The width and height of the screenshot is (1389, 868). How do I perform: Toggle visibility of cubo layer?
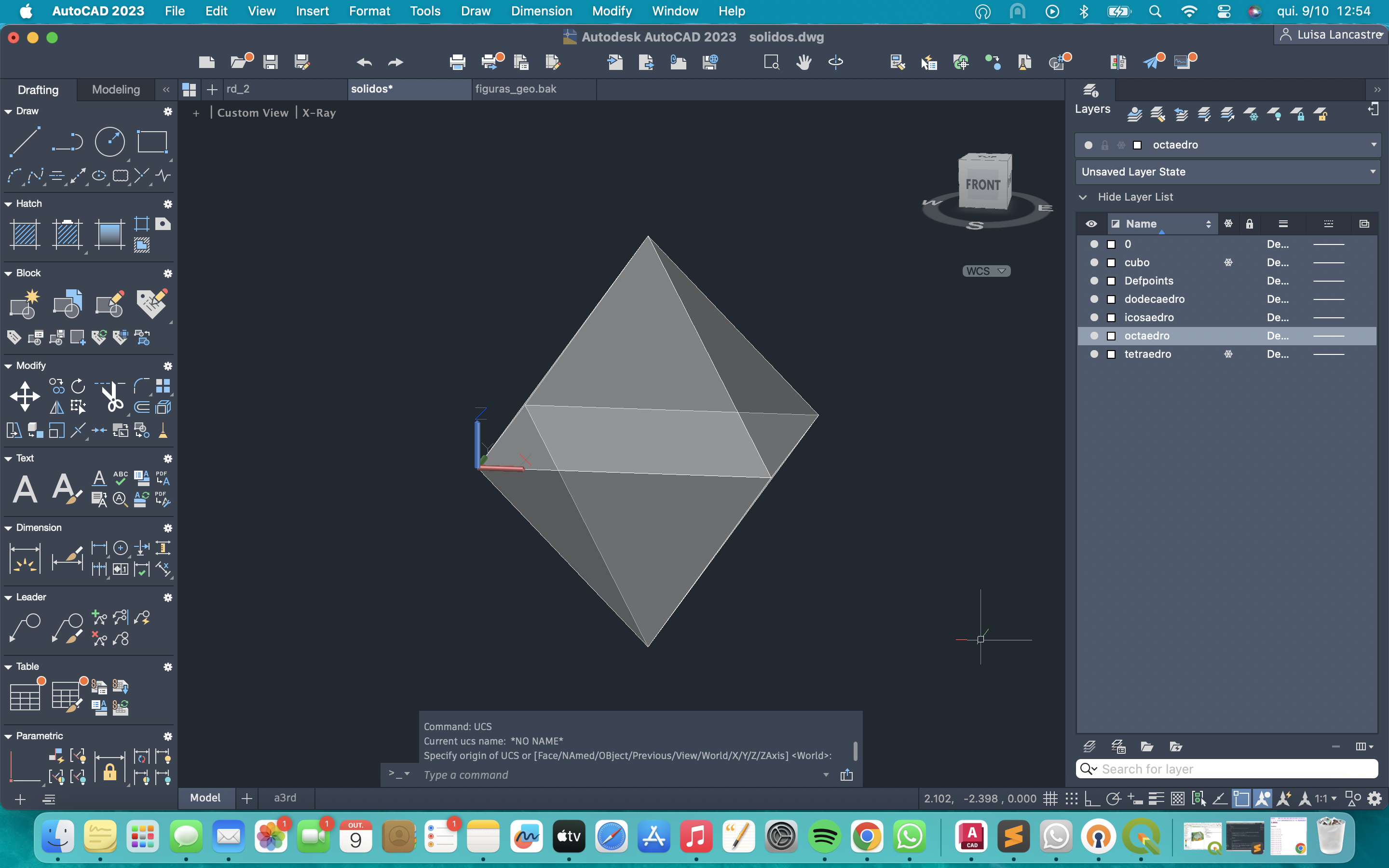click(1094, 262)
